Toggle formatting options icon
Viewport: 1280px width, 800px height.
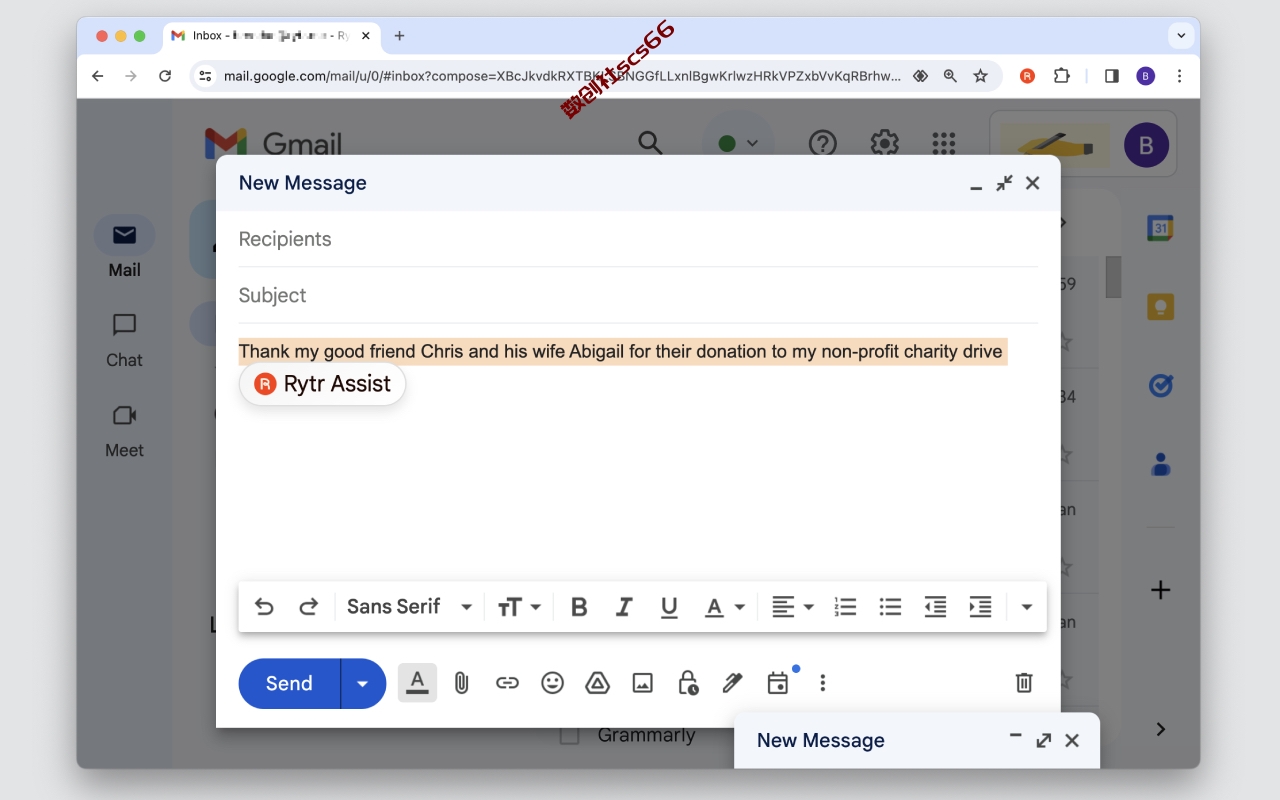418,683
